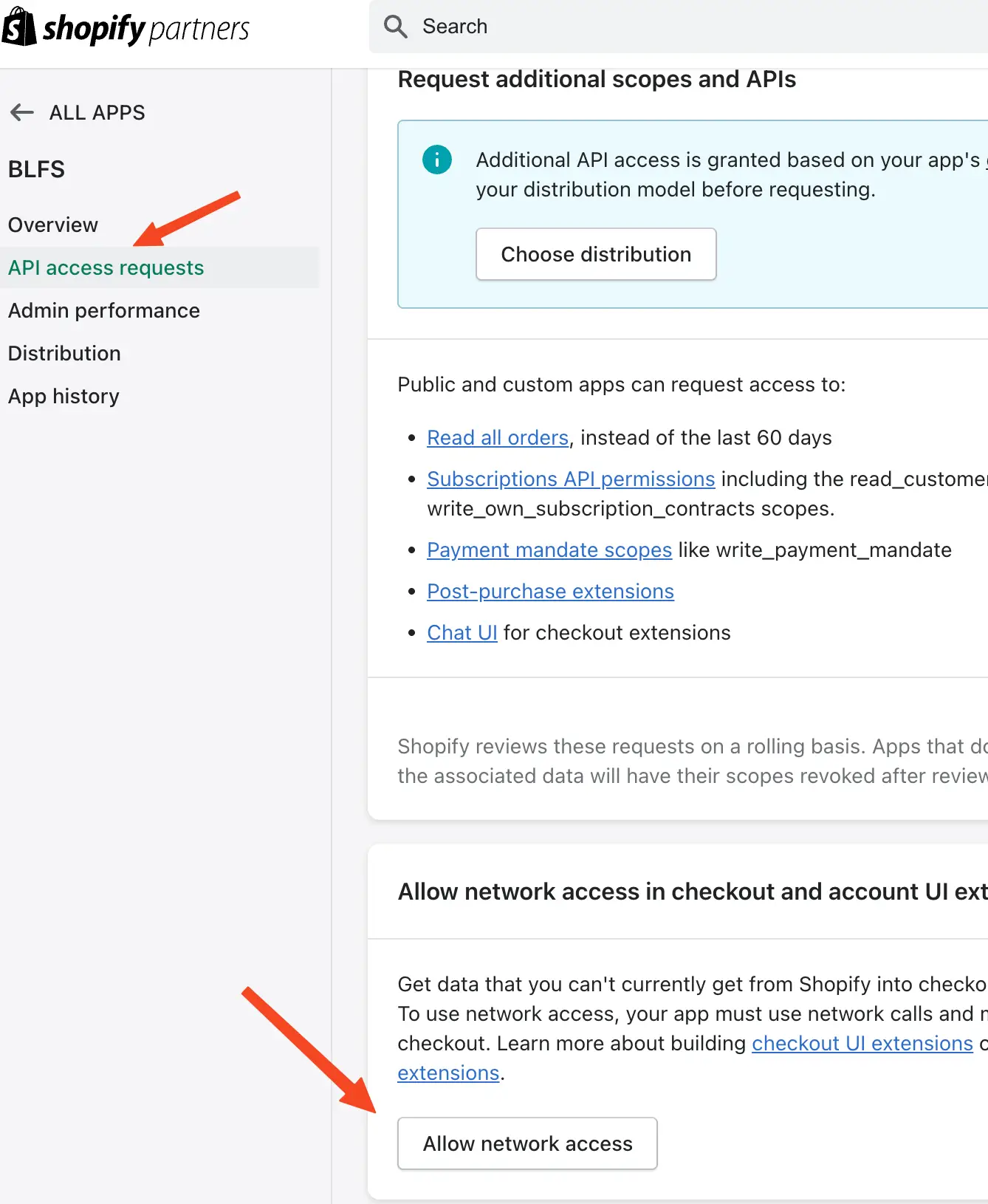The width and height of the screenshot is (988, 1204).
Task: Open the Read all orders link
Action: (498, 437)
